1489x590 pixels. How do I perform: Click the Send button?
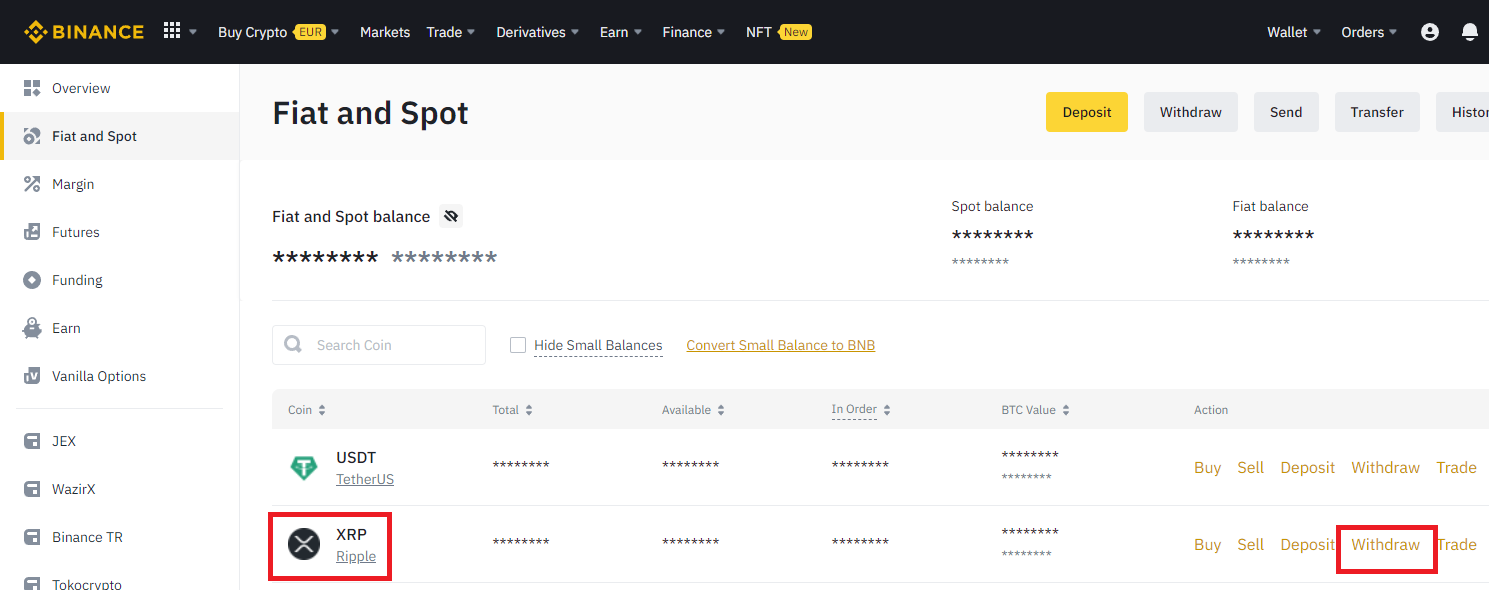(x=1286, y=112)
